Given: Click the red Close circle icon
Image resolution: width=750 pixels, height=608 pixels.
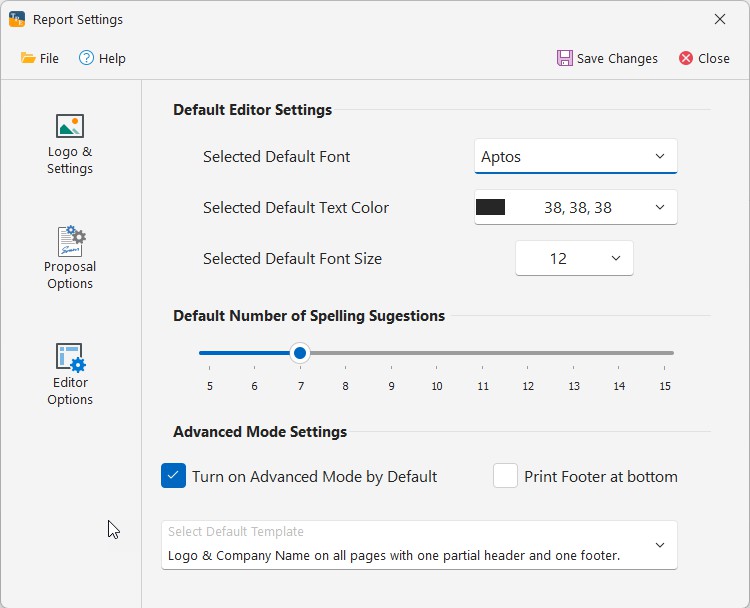Looking at the screenshot, I should [x=685, y=58].
